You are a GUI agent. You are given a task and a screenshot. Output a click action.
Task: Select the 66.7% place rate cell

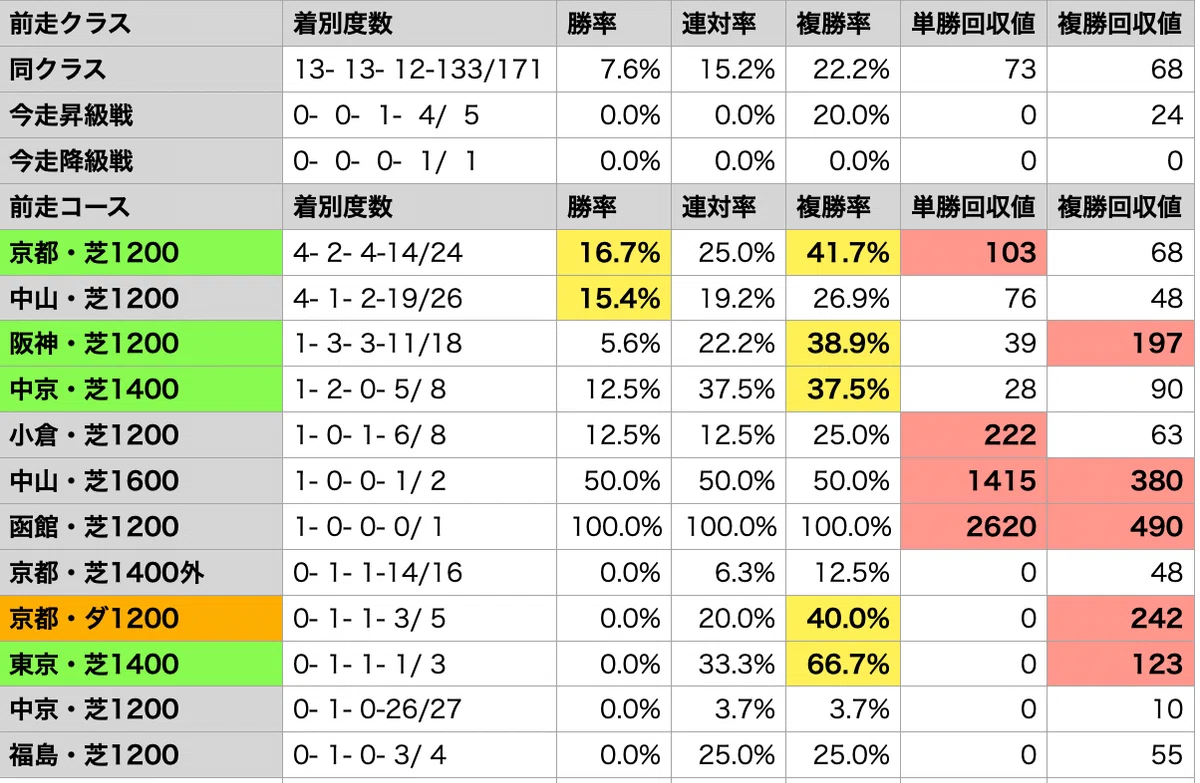(x=842, y=664)
